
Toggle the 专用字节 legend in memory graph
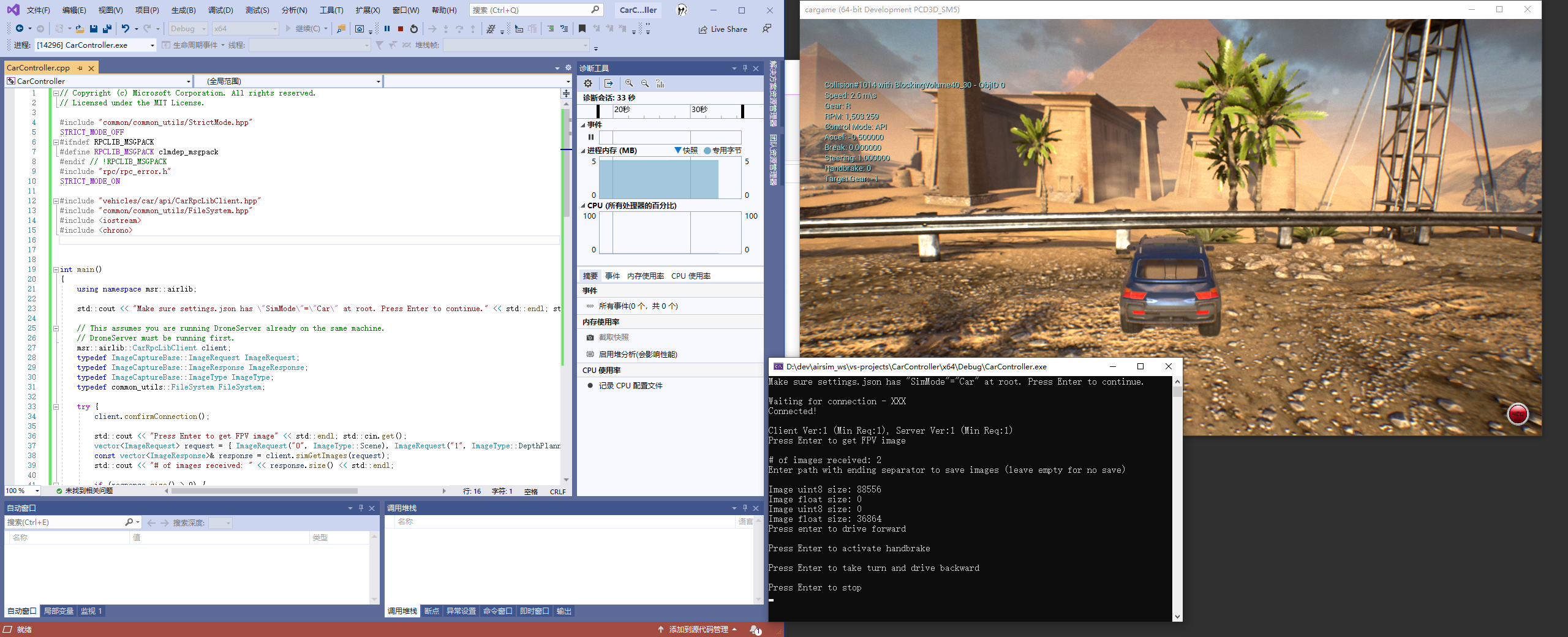pyautogui.click(x=724, y=149)
